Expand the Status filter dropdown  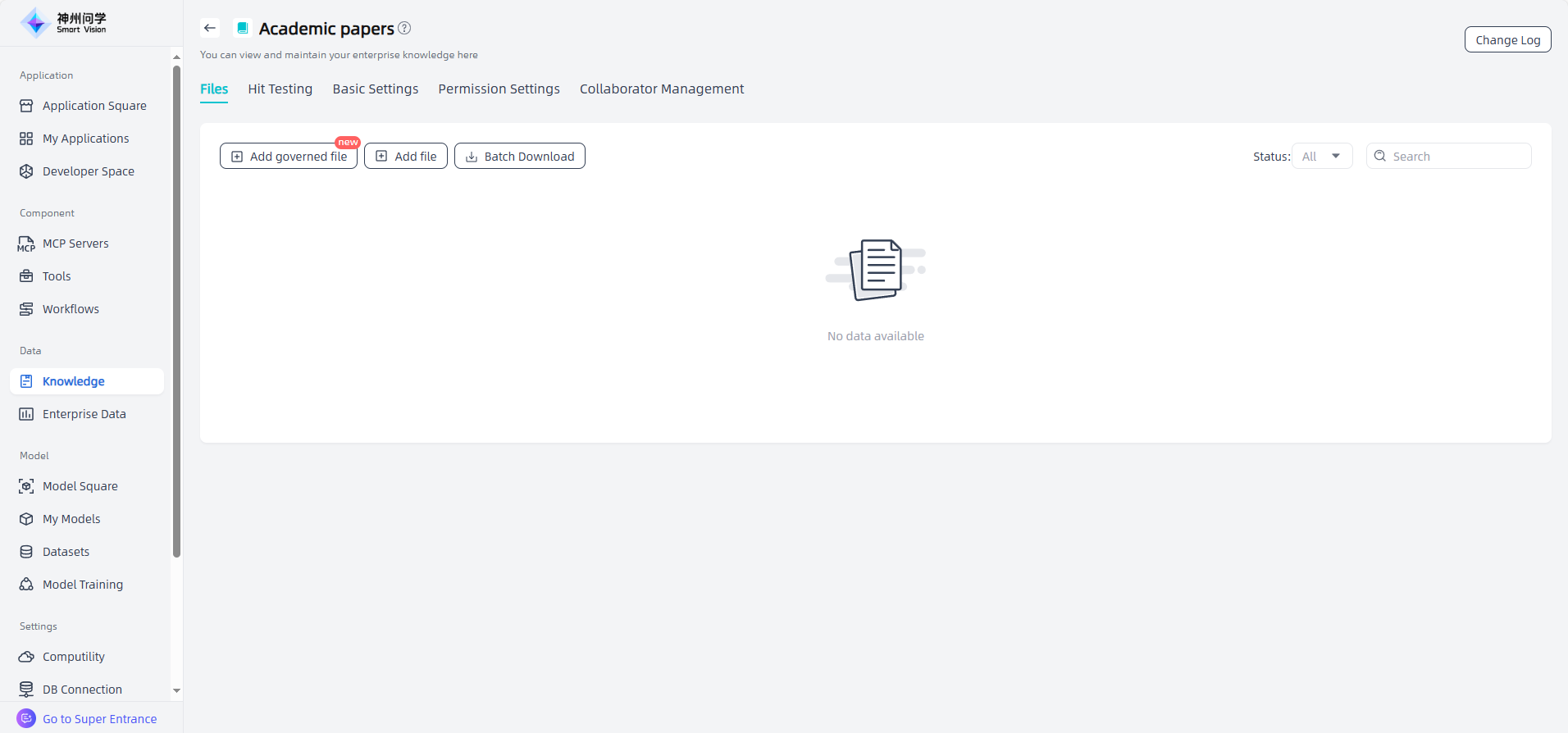[1322, 156]
